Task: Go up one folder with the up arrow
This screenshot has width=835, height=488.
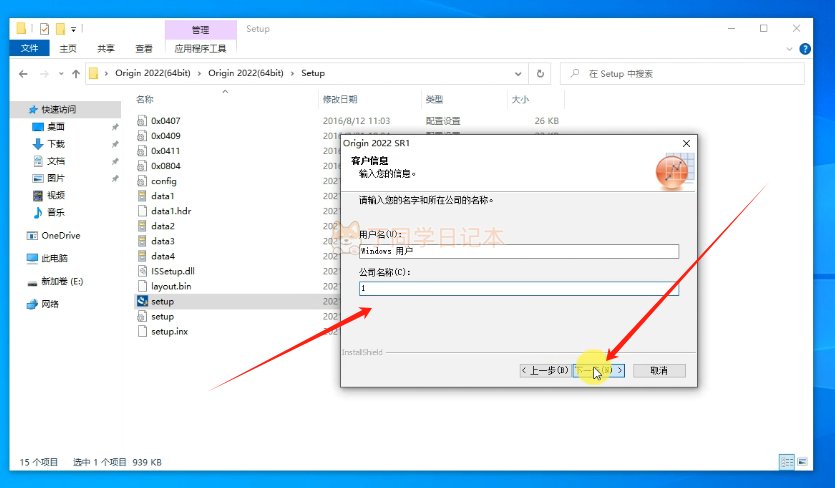Action: [x=74, y=73]
